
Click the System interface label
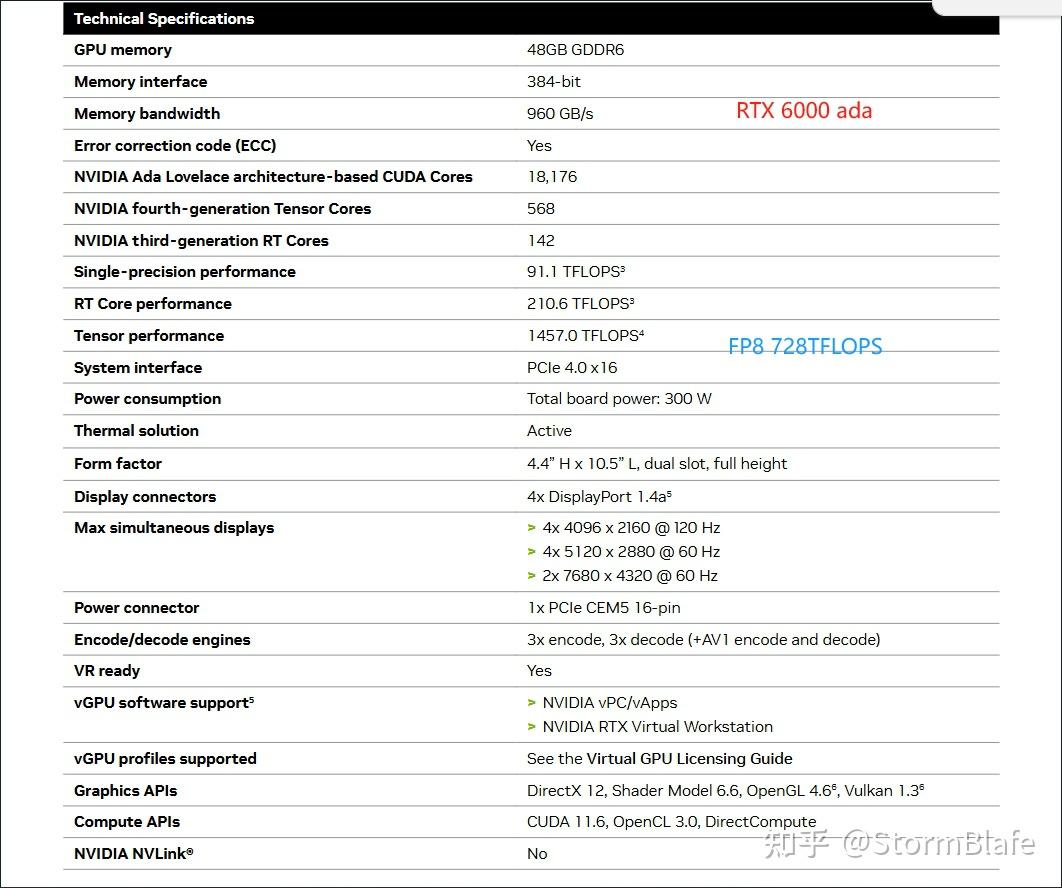click(137, 368)
